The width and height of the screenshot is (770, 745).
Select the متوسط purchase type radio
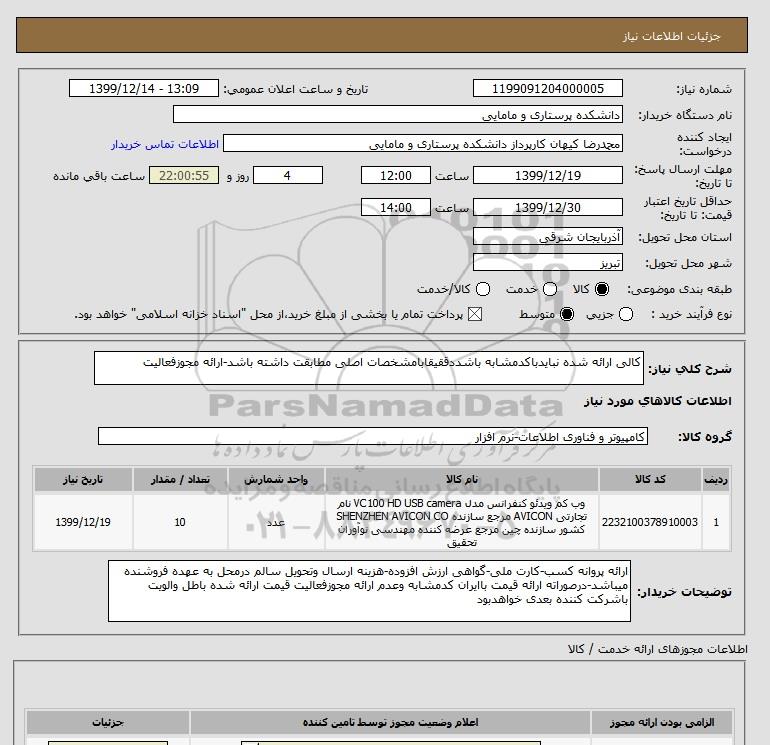point(567,314)
